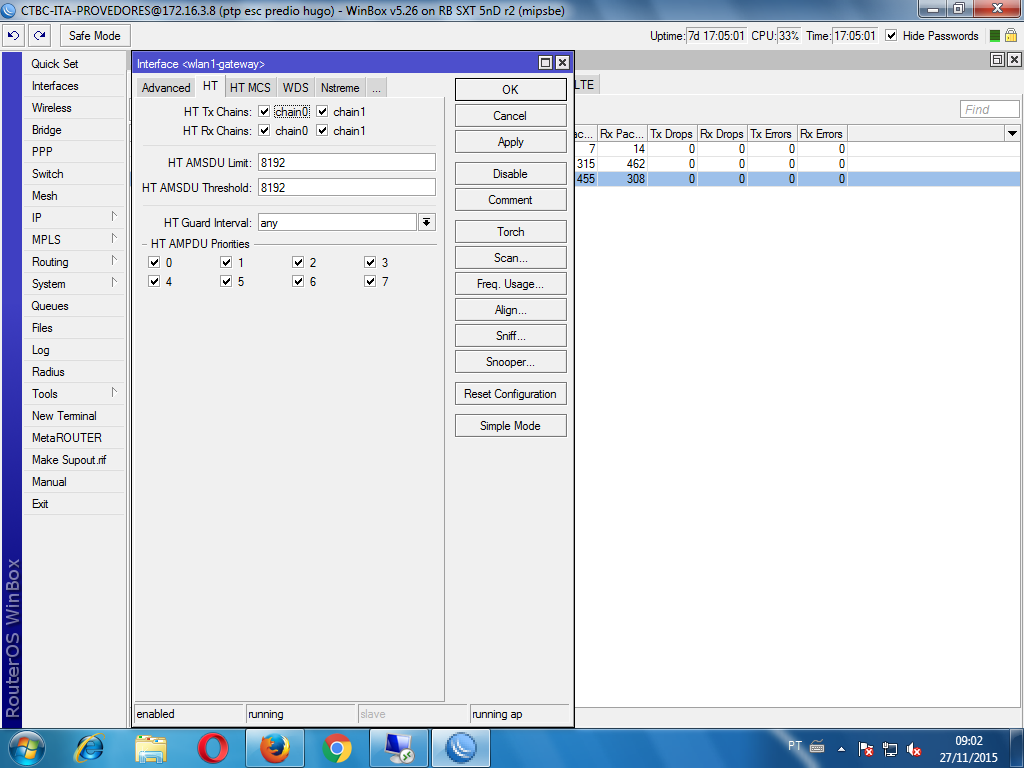Click the OK button

click(x=511, y=89)
